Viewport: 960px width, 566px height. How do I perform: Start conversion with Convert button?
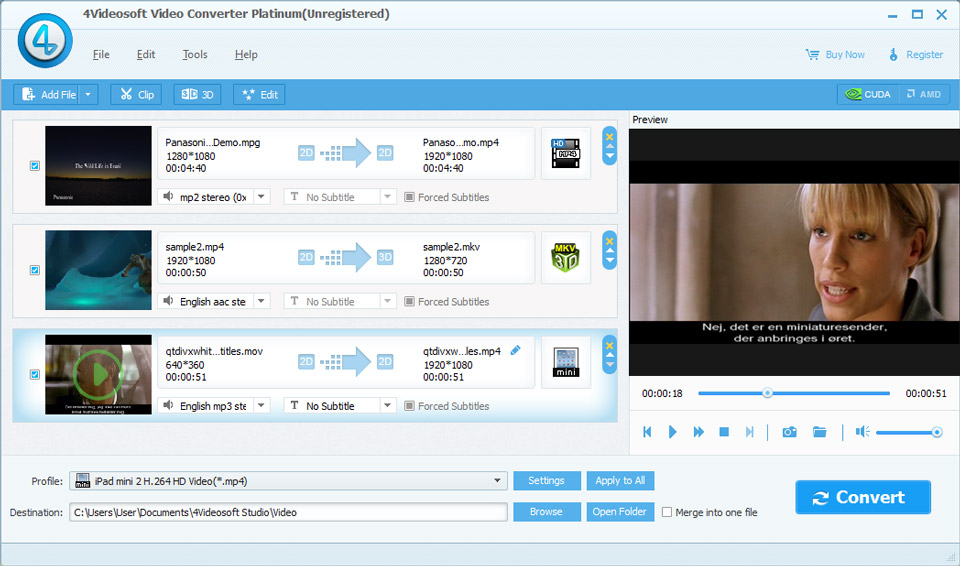[863, 497]
